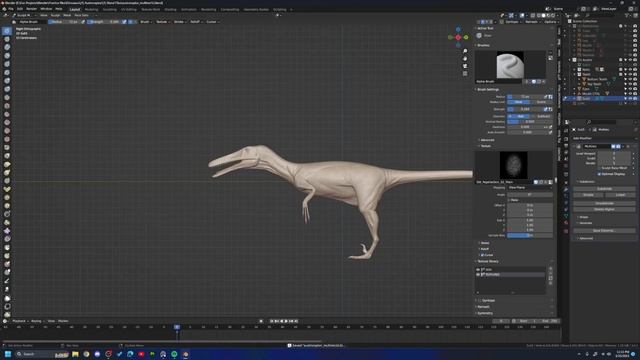Screen dimensions: 640x360
Task: Hide Bottom Teeth via its eye icon
Action: click(630, 79)
